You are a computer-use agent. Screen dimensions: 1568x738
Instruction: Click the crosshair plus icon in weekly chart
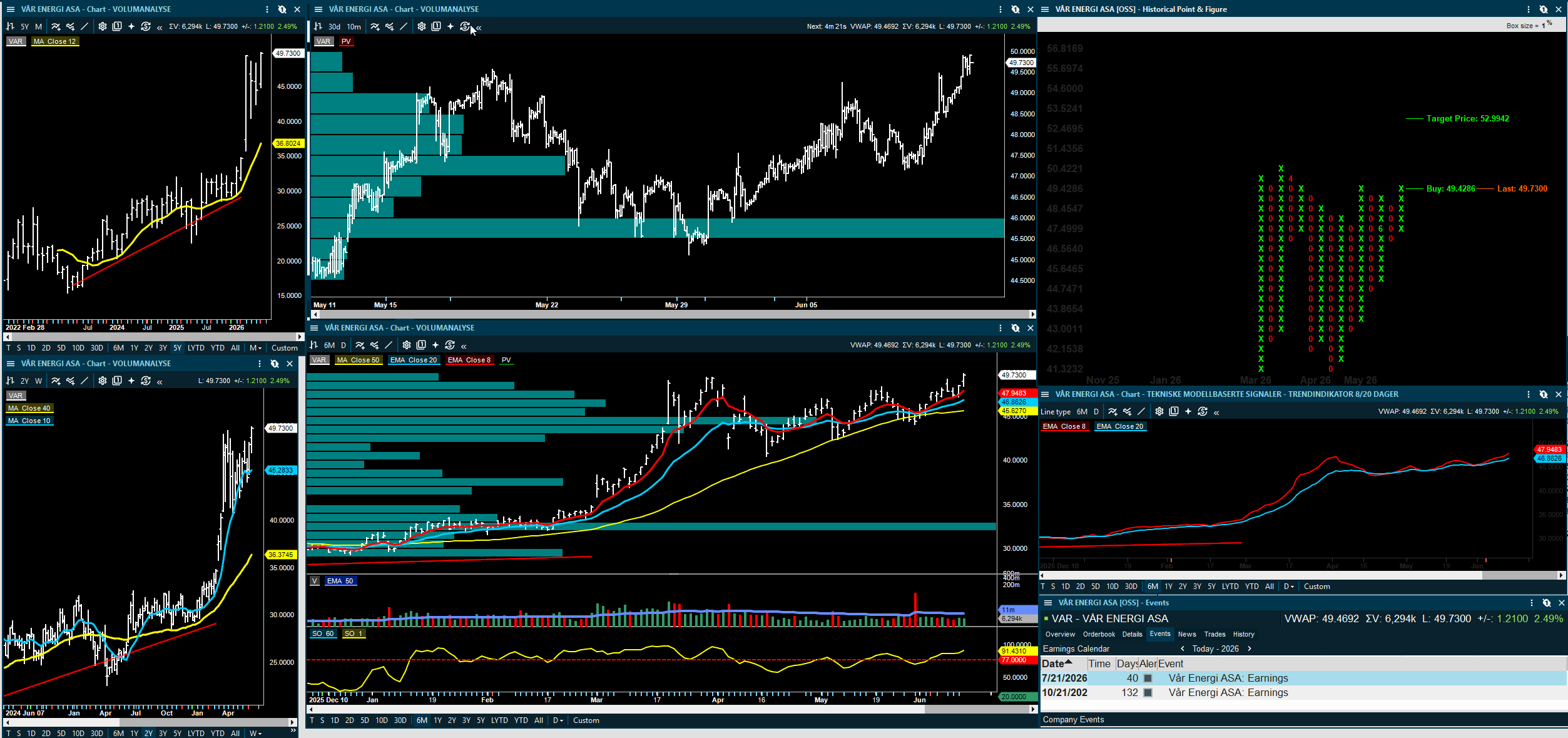(x=131, y=381)
